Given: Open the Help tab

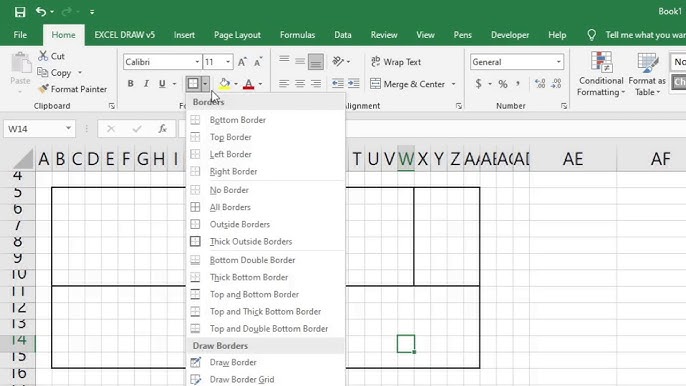Looking at the screenshot, I should (x=557, y=35).
